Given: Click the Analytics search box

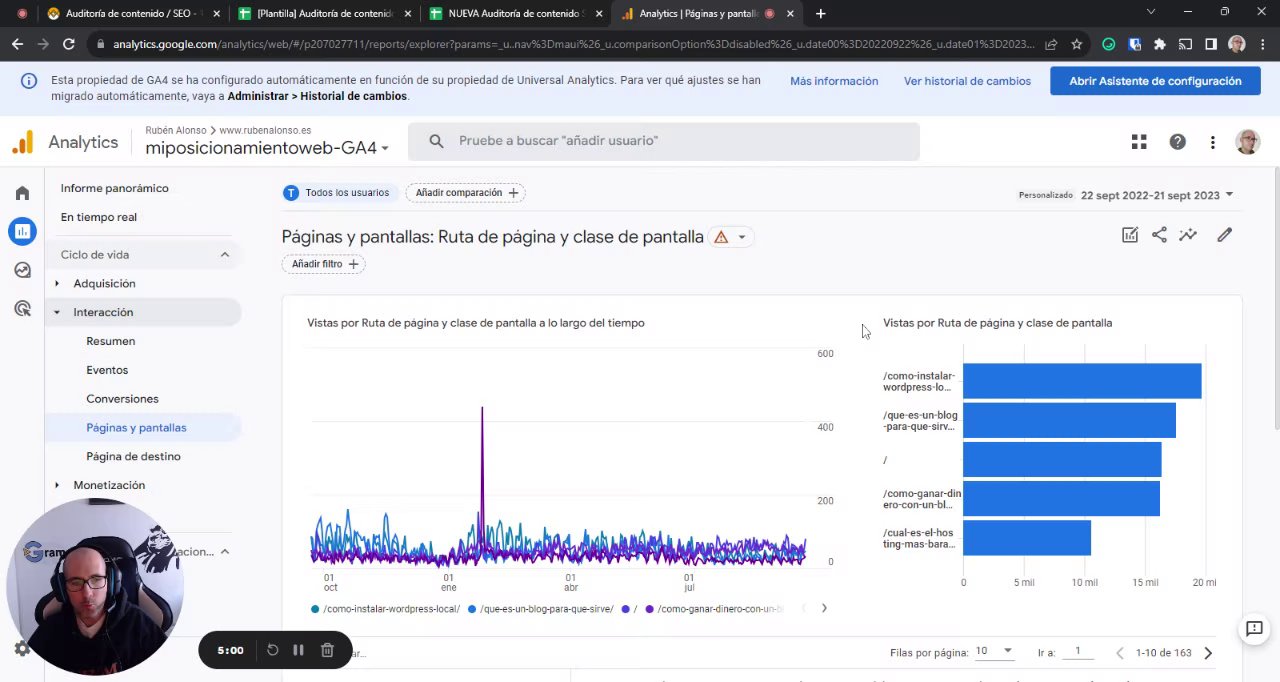Looking at the screenshot, I should tap(663, 141).
